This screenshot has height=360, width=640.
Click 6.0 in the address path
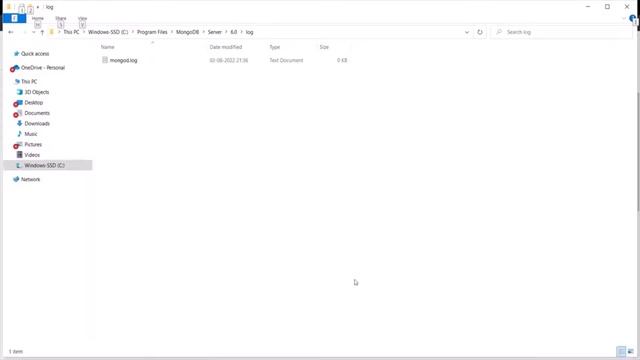point(233,32)
